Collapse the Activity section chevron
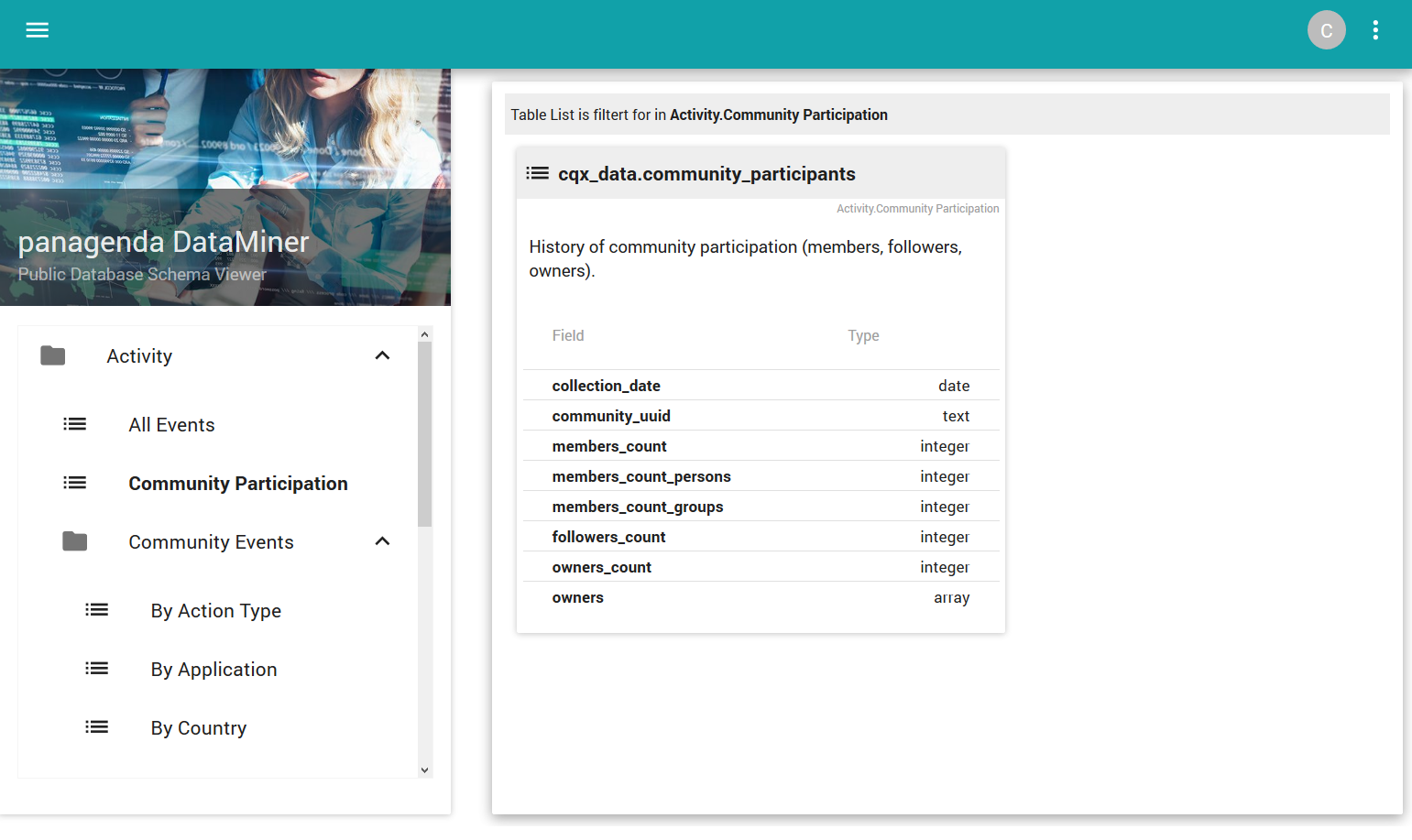 coord(383,355)
